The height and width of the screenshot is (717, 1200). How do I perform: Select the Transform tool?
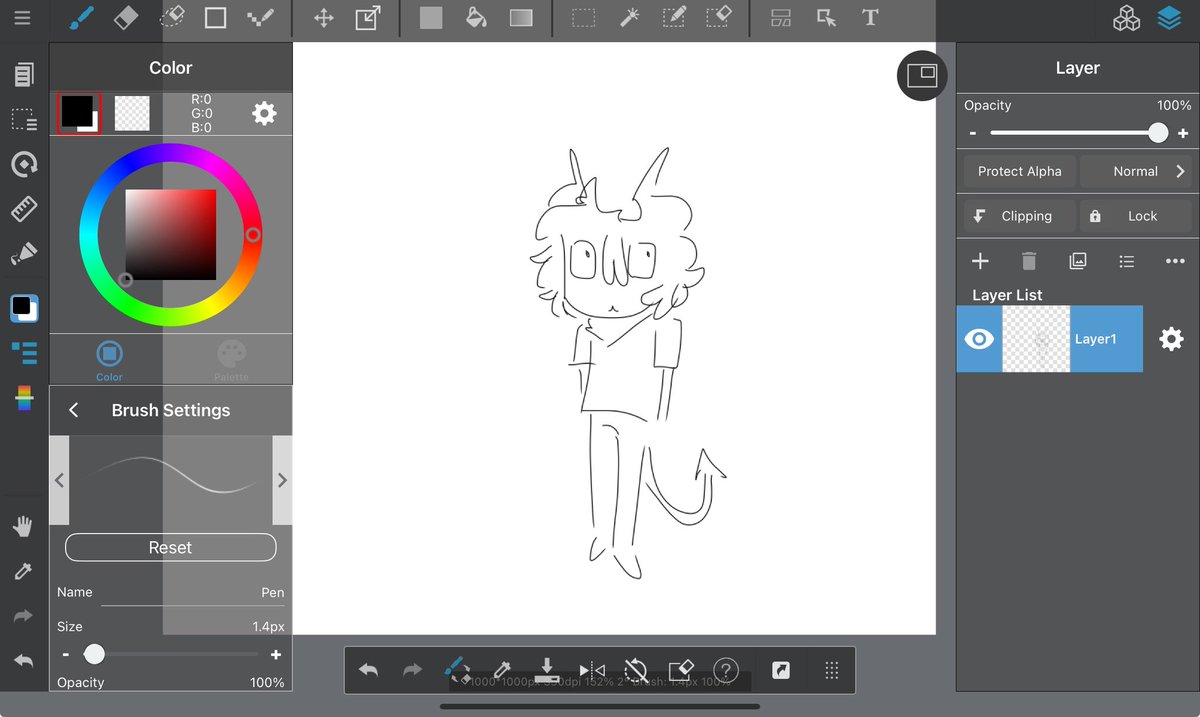pyautogui.click(x=368, y=18)
